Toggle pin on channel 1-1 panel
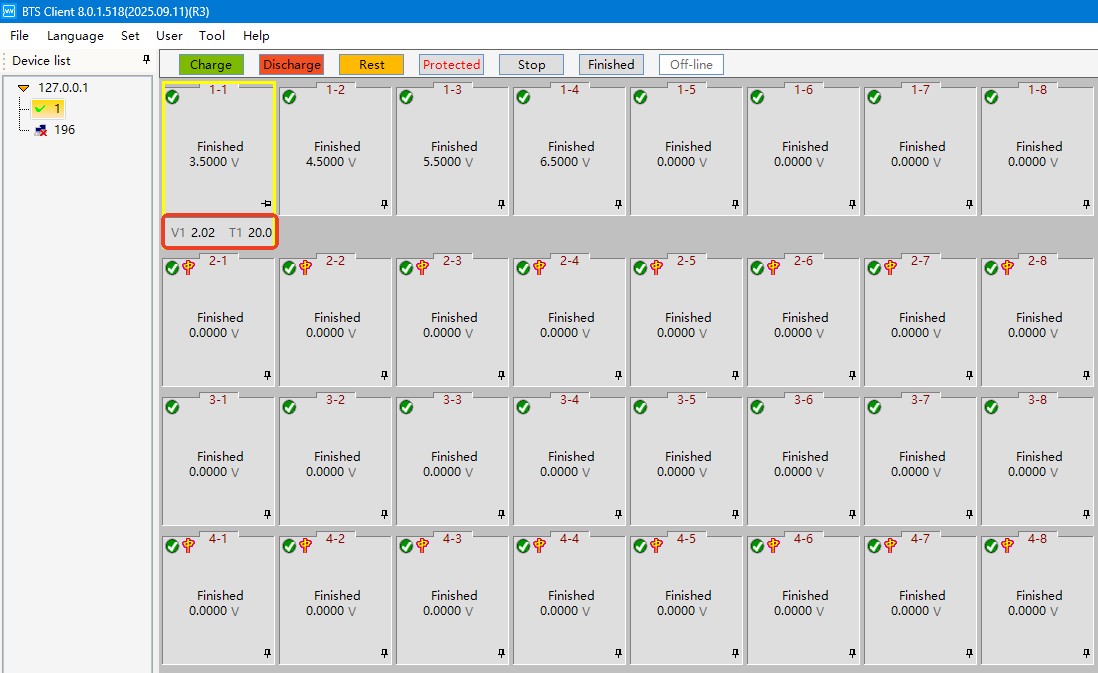Image resolution: width=1098 pixels, height=673 pixels. pyautogui.click(x=266, y=204)
